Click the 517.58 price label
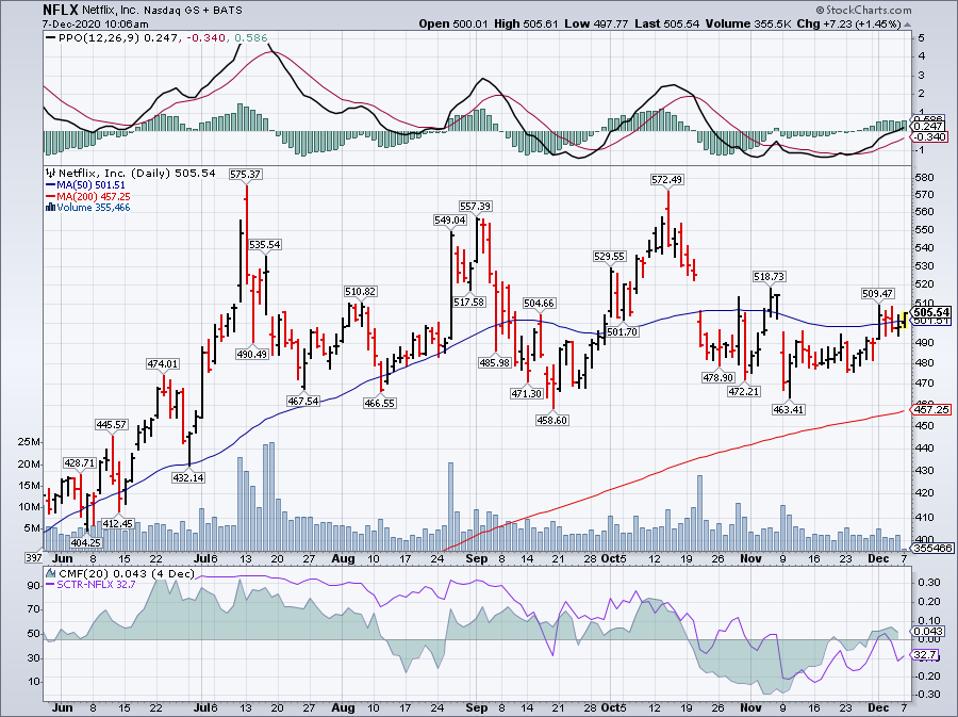958x717 pixels. pyautogui.click(x=469, y=302)
